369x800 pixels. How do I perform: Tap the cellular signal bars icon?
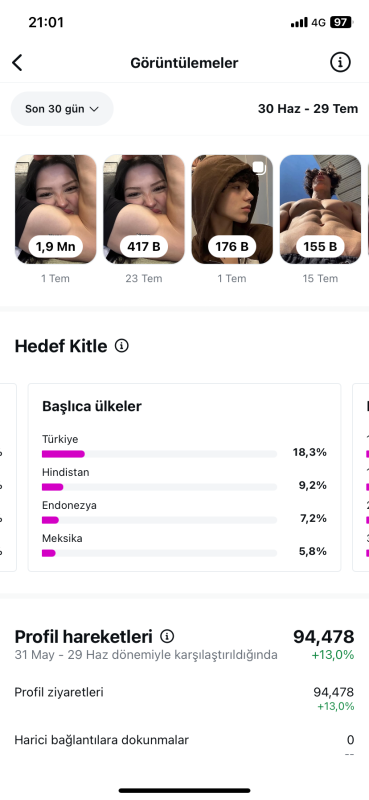tap(299, 22)
